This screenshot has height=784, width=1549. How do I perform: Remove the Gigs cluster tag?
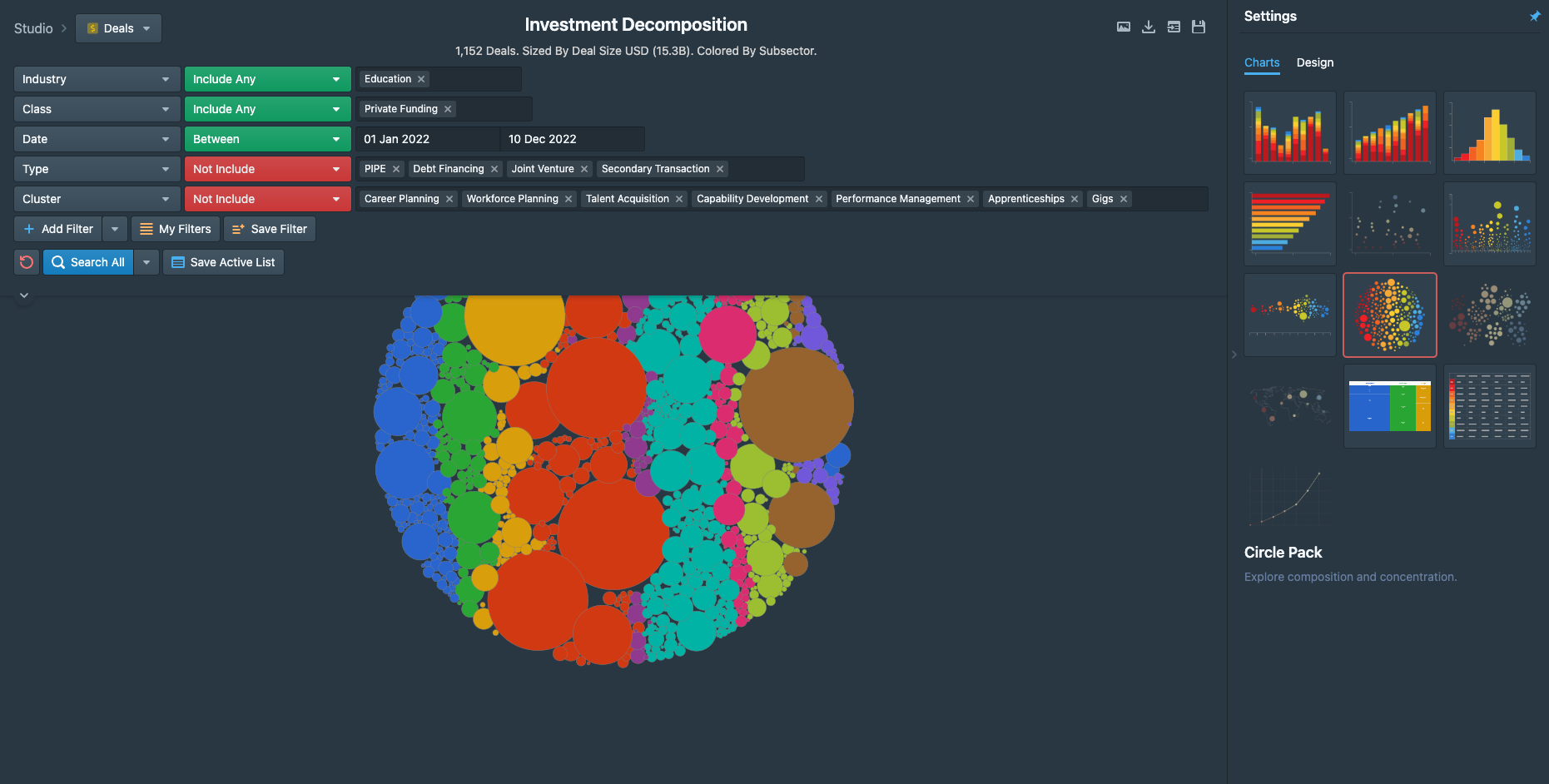pos(1122,198)
